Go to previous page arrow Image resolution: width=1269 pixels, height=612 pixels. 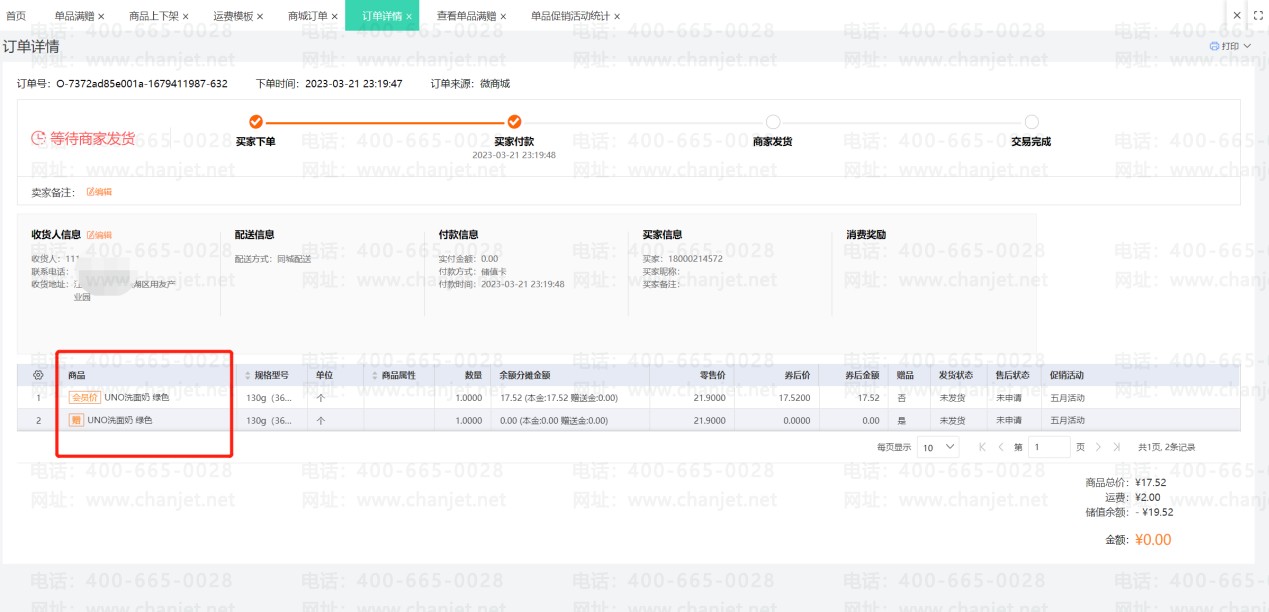[1001, 447]
